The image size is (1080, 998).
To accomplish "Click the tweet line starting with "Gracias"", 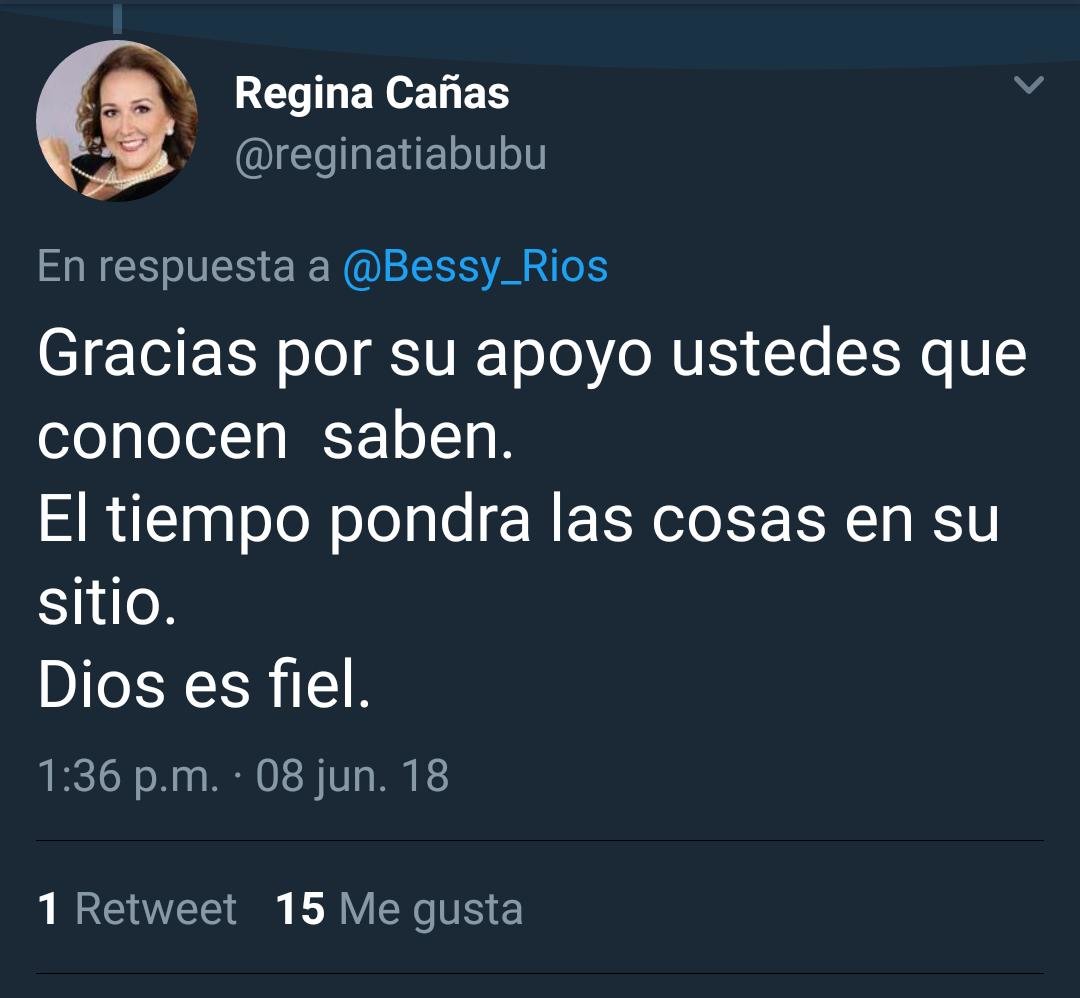I will tap(531, 354).
